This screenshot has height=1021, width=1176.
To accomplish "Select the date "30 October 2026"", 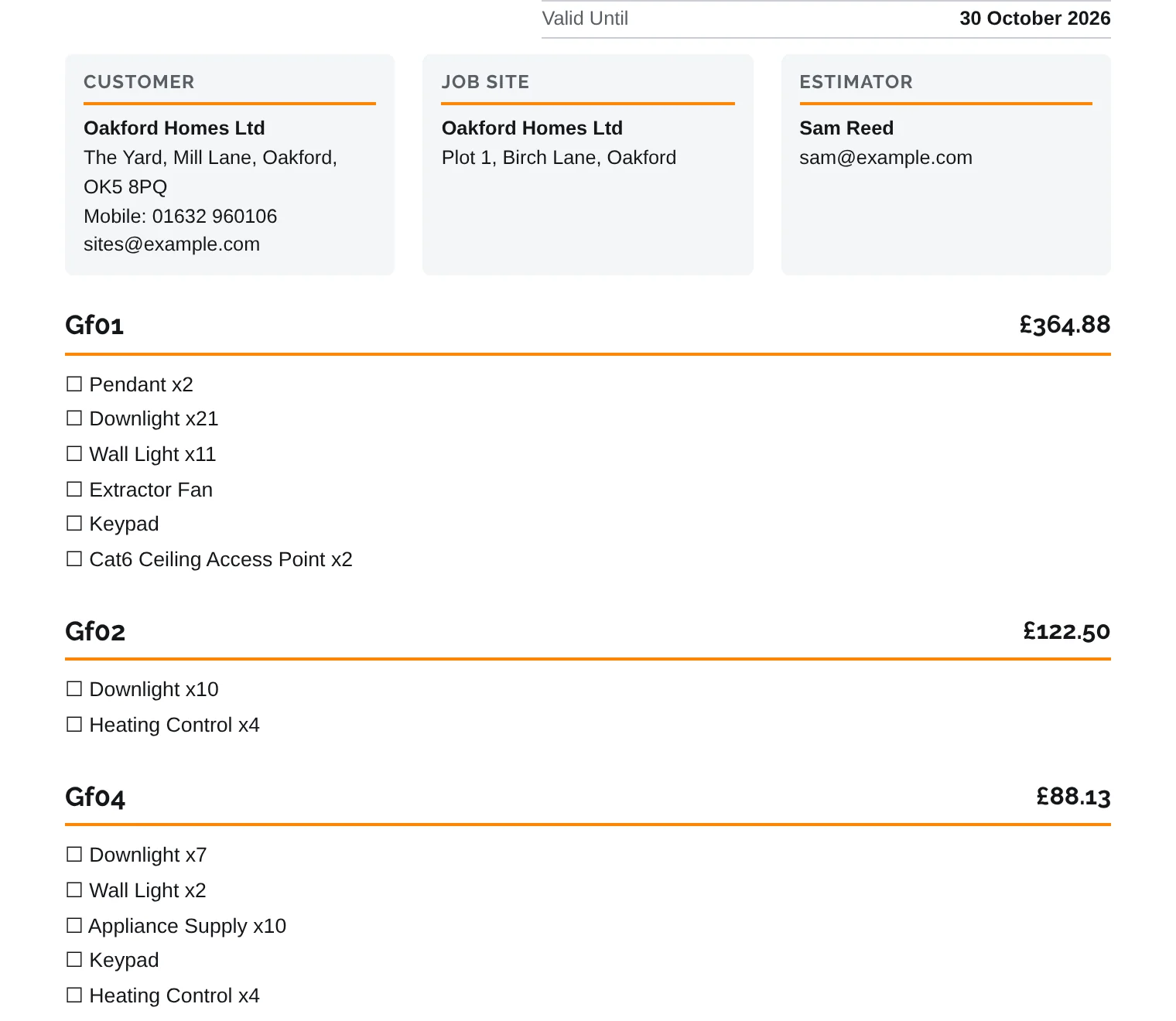I will [1035, 19].
